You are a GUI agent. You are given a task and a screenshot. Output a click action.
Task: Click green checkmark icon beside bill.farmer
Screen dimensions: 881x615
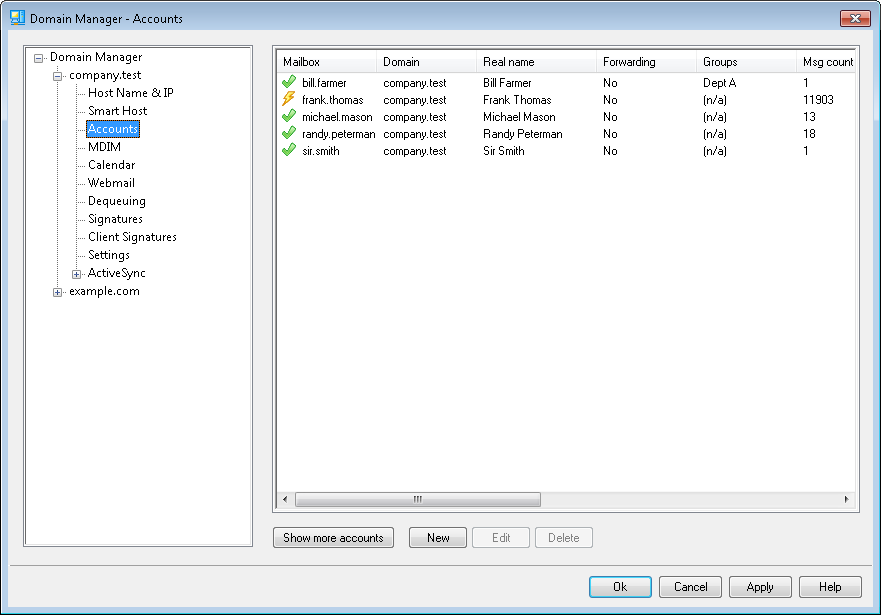click(289, 83)
